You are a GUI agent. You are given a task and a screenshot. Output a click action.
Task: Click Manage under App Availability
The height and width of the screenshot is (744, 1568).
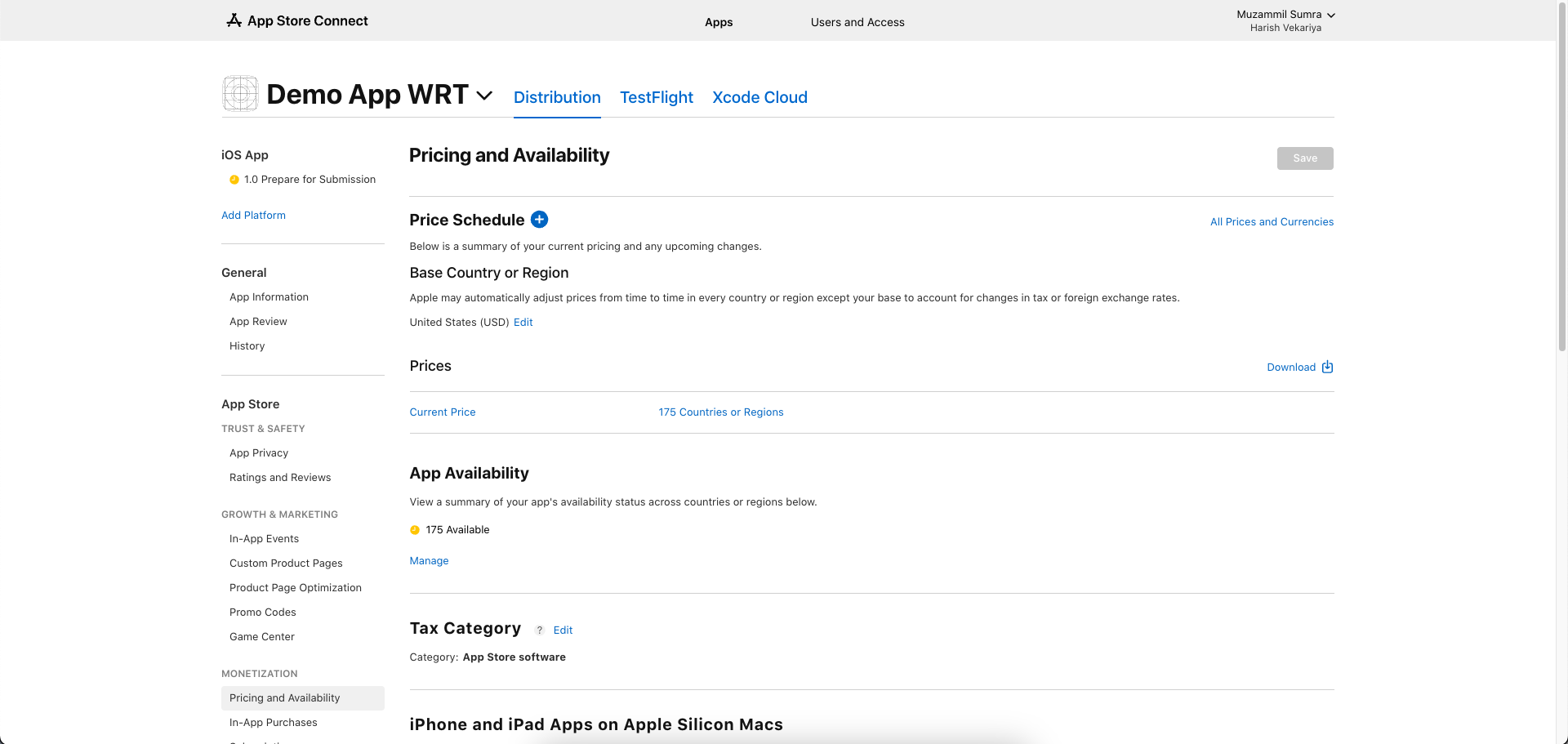tap(430, 561)
